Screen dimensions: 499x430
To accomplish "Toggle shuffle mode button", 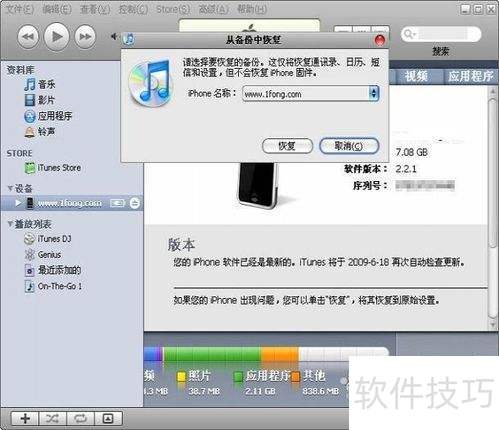I will (53, 418).
